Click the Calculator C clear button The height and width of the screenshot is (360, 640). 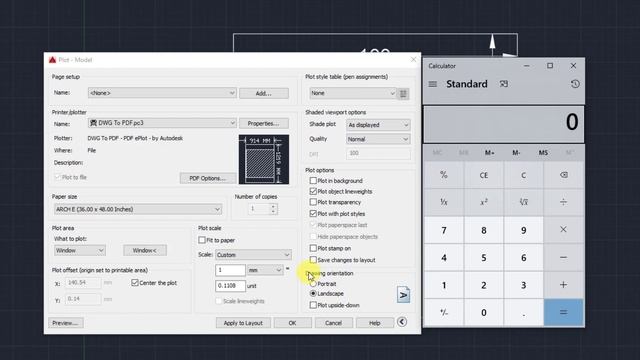pos(524,175)
